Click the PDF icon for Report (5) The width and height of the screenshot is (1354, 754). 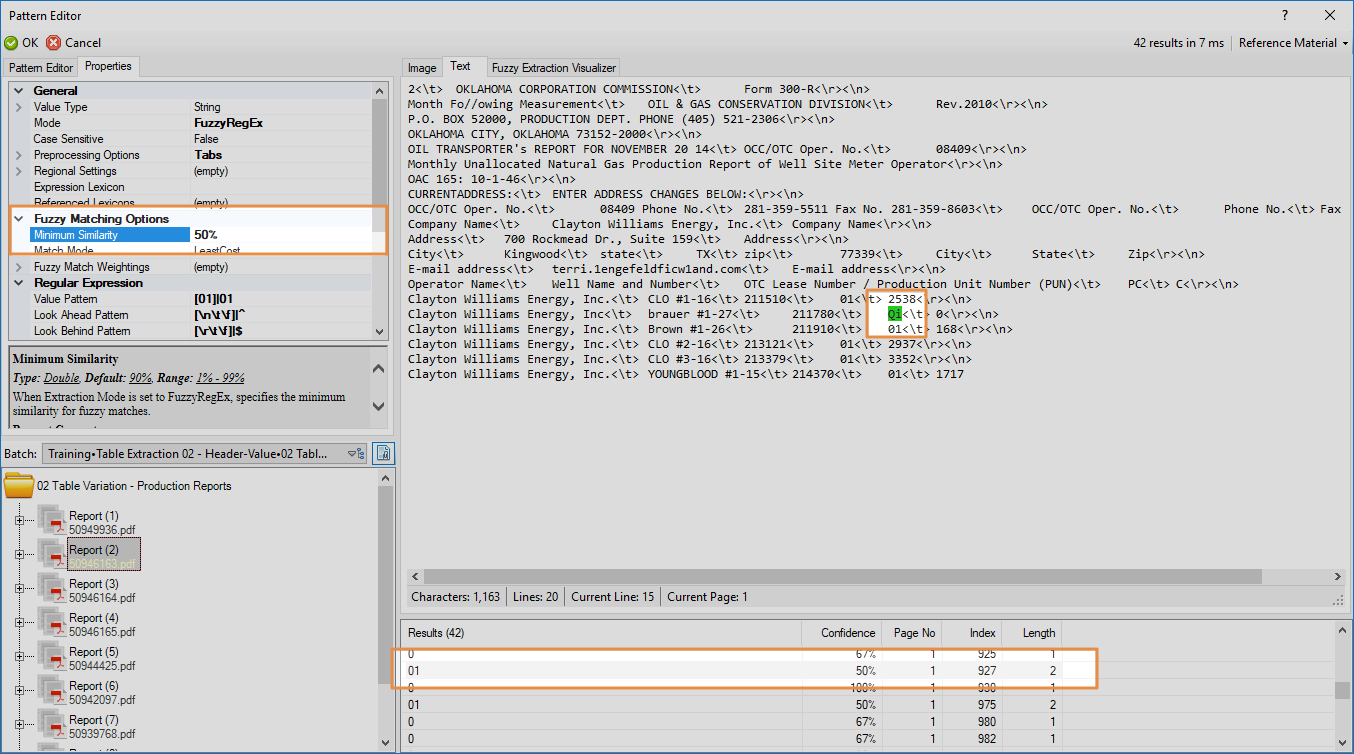(52, 656)
